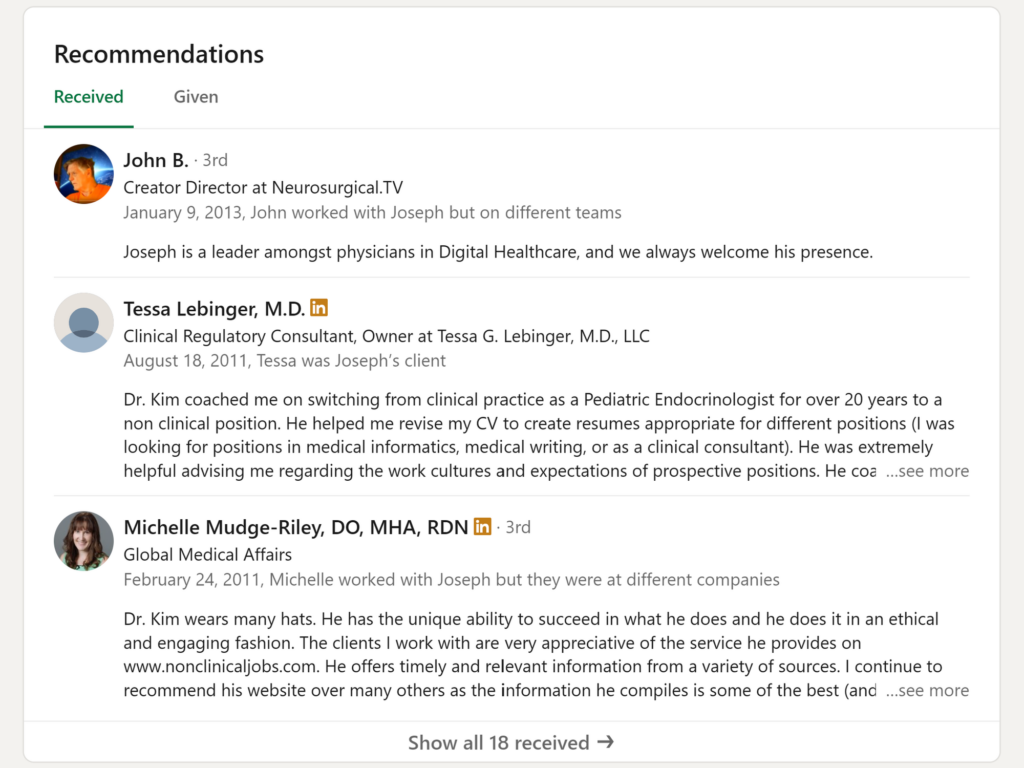
Task: Select the Received tab
Action: 88,96
